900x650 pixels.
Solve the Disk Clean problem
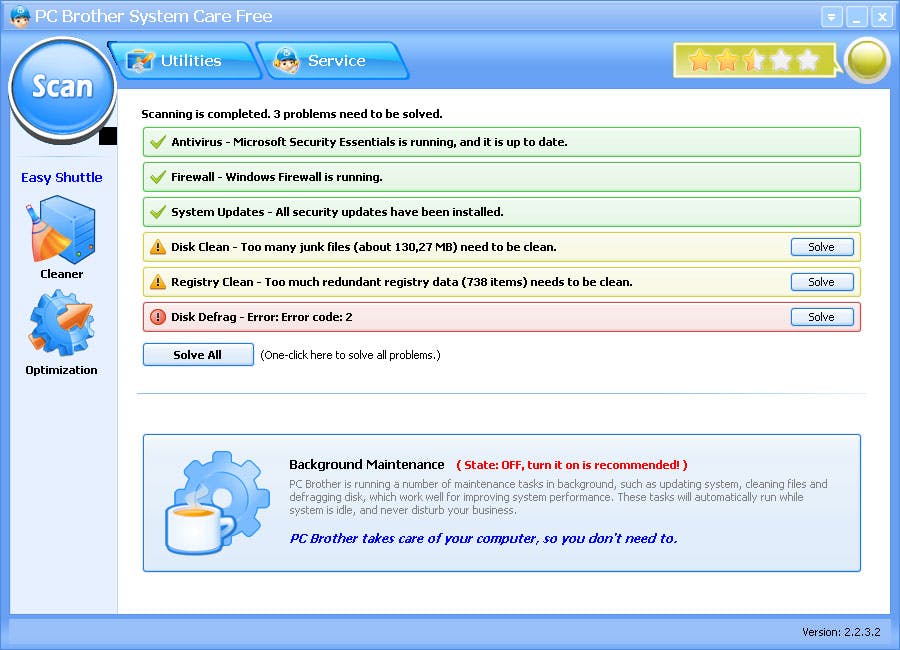click(x=822, y=247)
